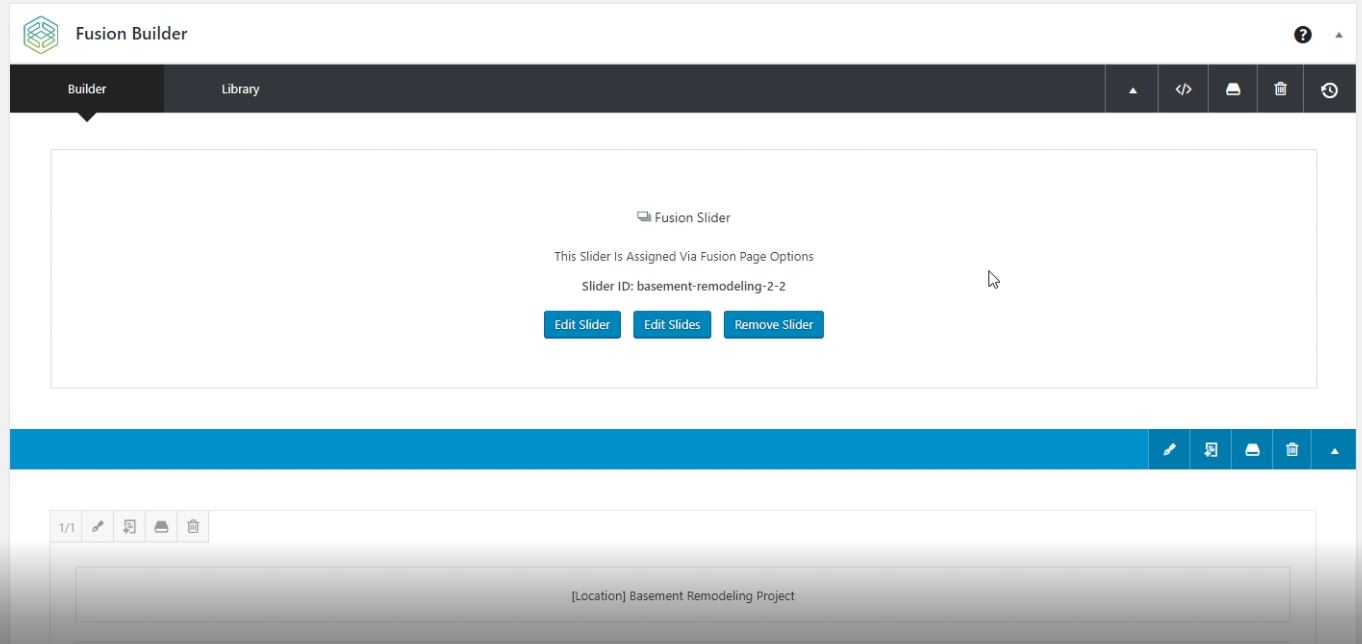The image size is (1362, 644).
Task: Click the Remove Slider button
Action: [x=774, y=324]
